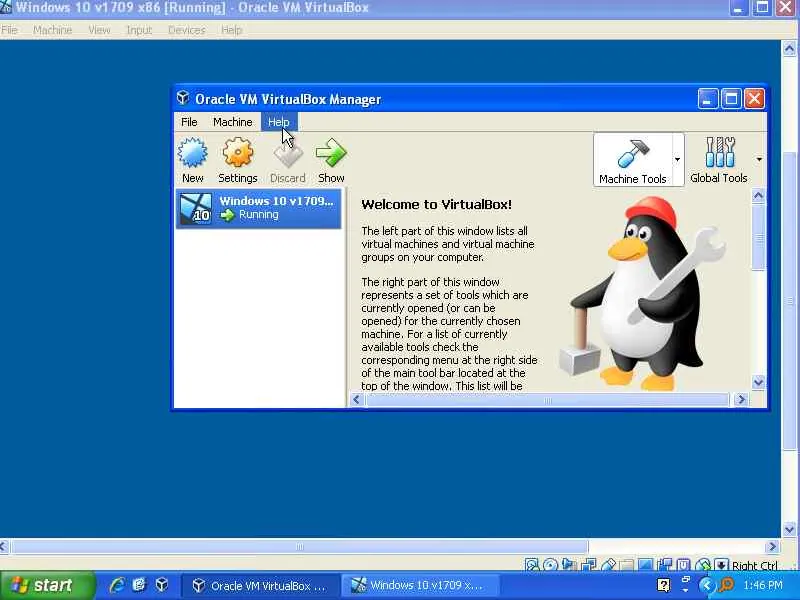Click the VirtualBox Manager title bar cube icon
This screenshot has height=600, width=800.
point(183,98)
